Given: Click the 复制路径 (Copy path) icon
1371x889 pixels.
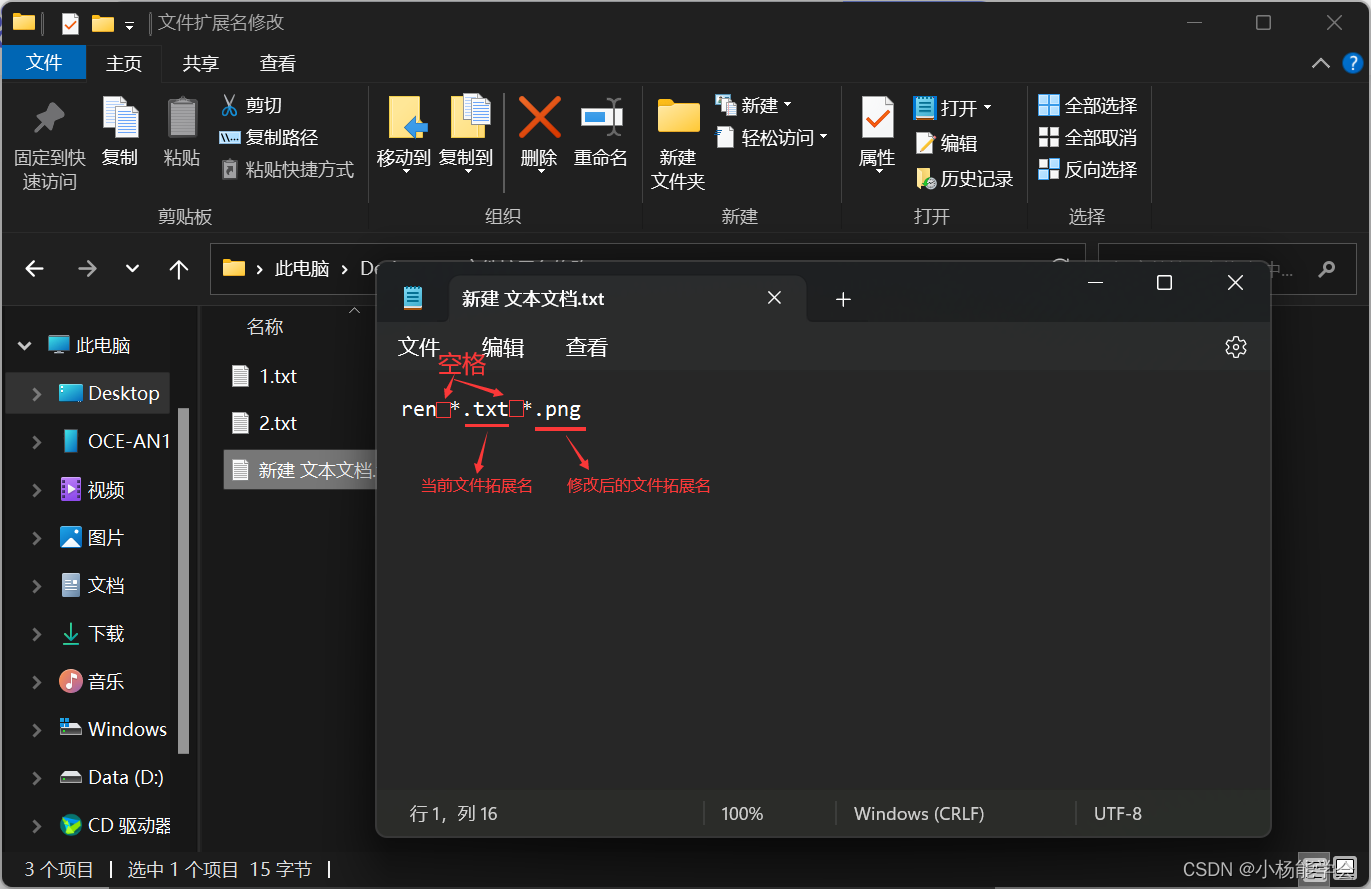Looking at the screenshot, I should click(232, 136).
